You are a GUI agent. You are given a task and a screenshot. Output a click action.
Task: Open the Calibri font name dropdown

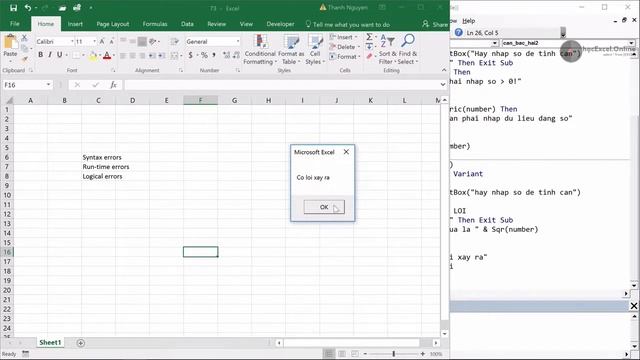72,41
